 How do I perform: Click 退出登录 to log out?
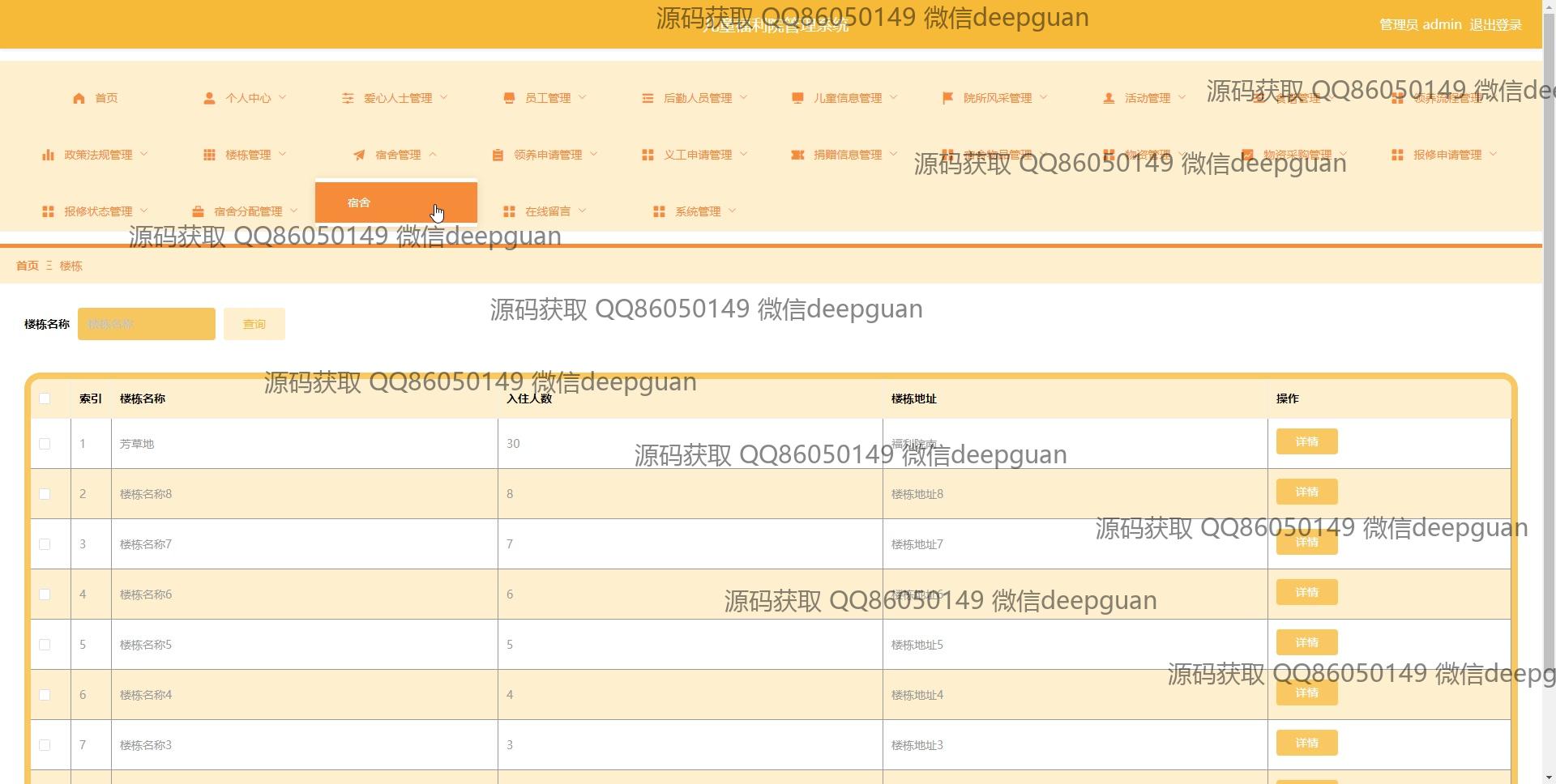tap(1495, 24)
